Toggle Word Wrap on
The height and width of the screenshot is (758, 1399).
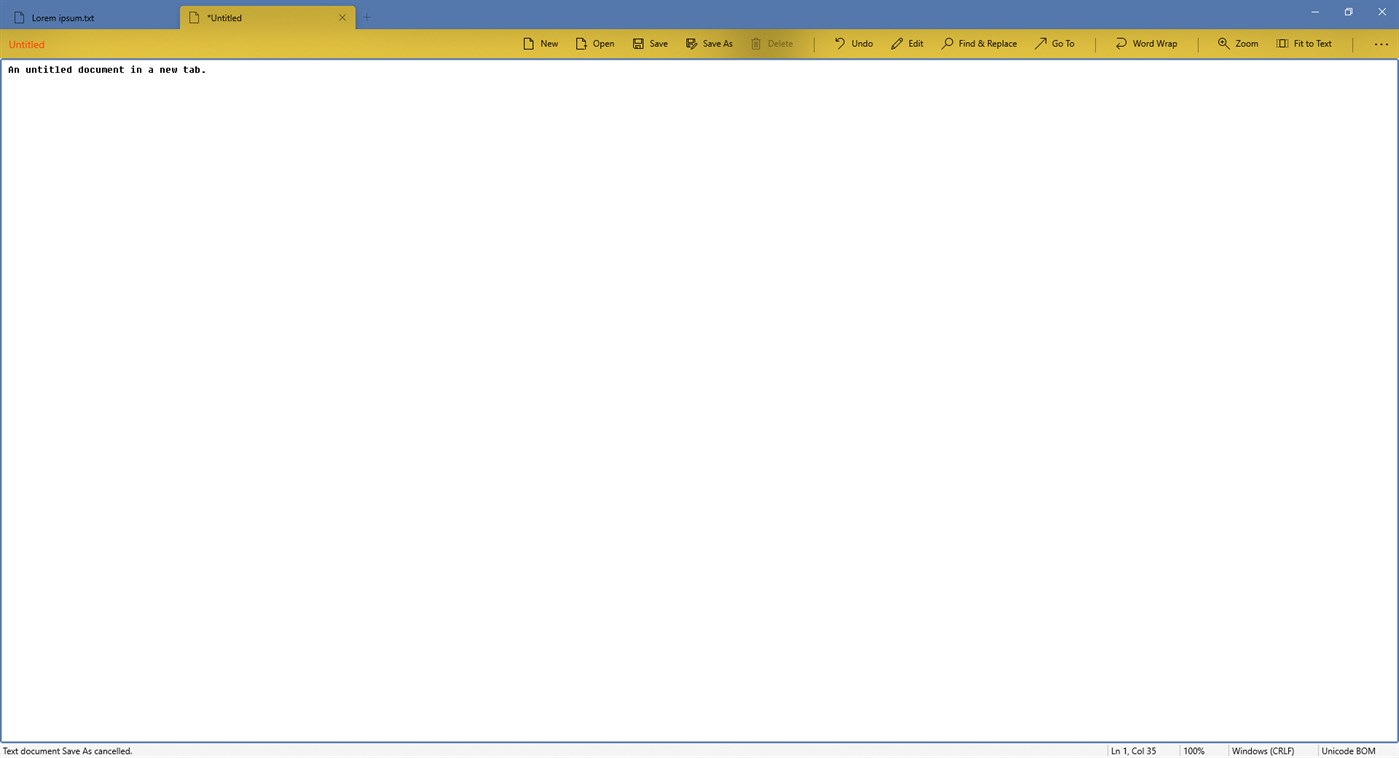pyautogui.click(x=1146, y=43)
